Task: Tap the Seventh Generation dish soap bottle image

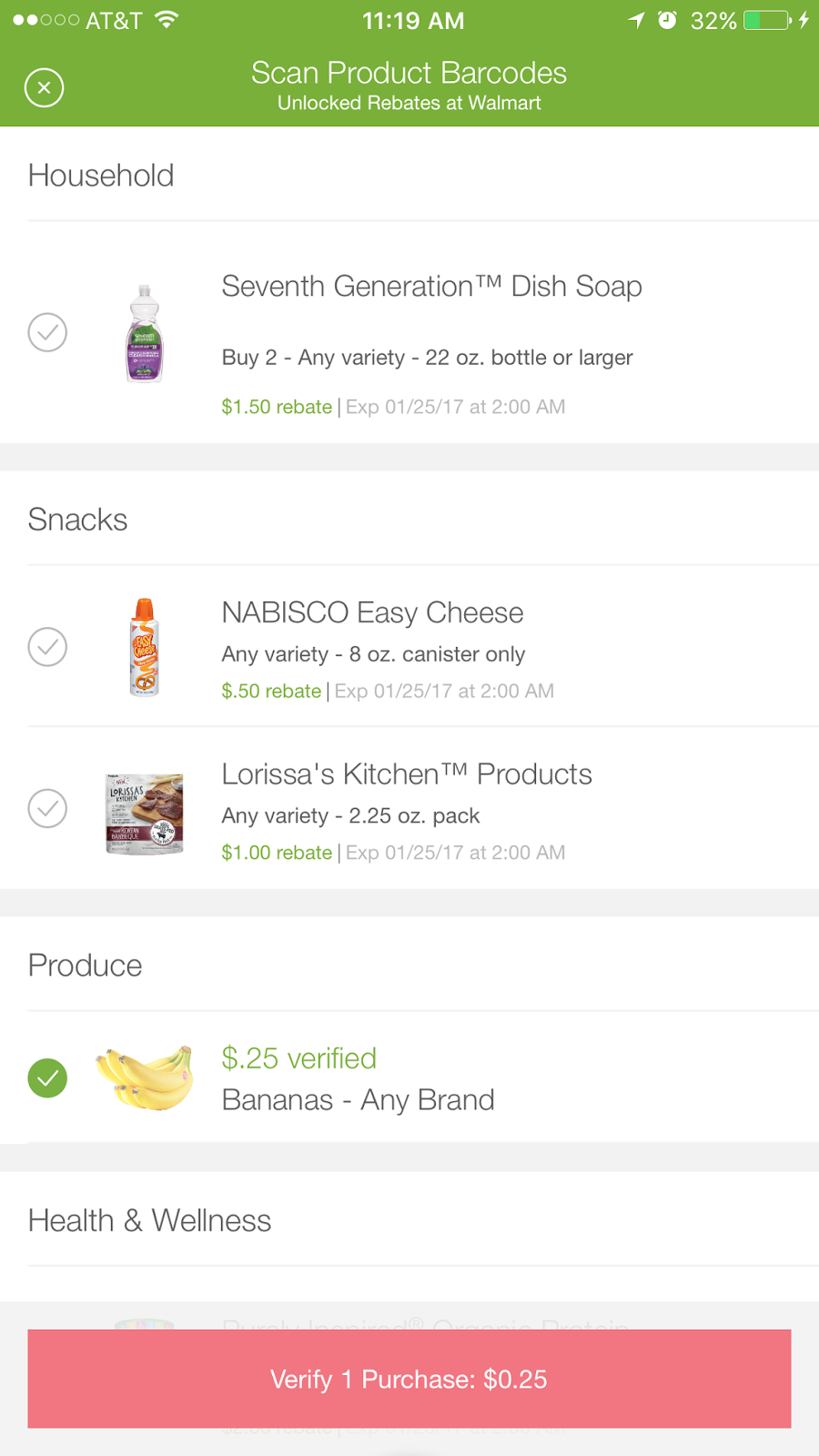Action: tap(144, 333)
